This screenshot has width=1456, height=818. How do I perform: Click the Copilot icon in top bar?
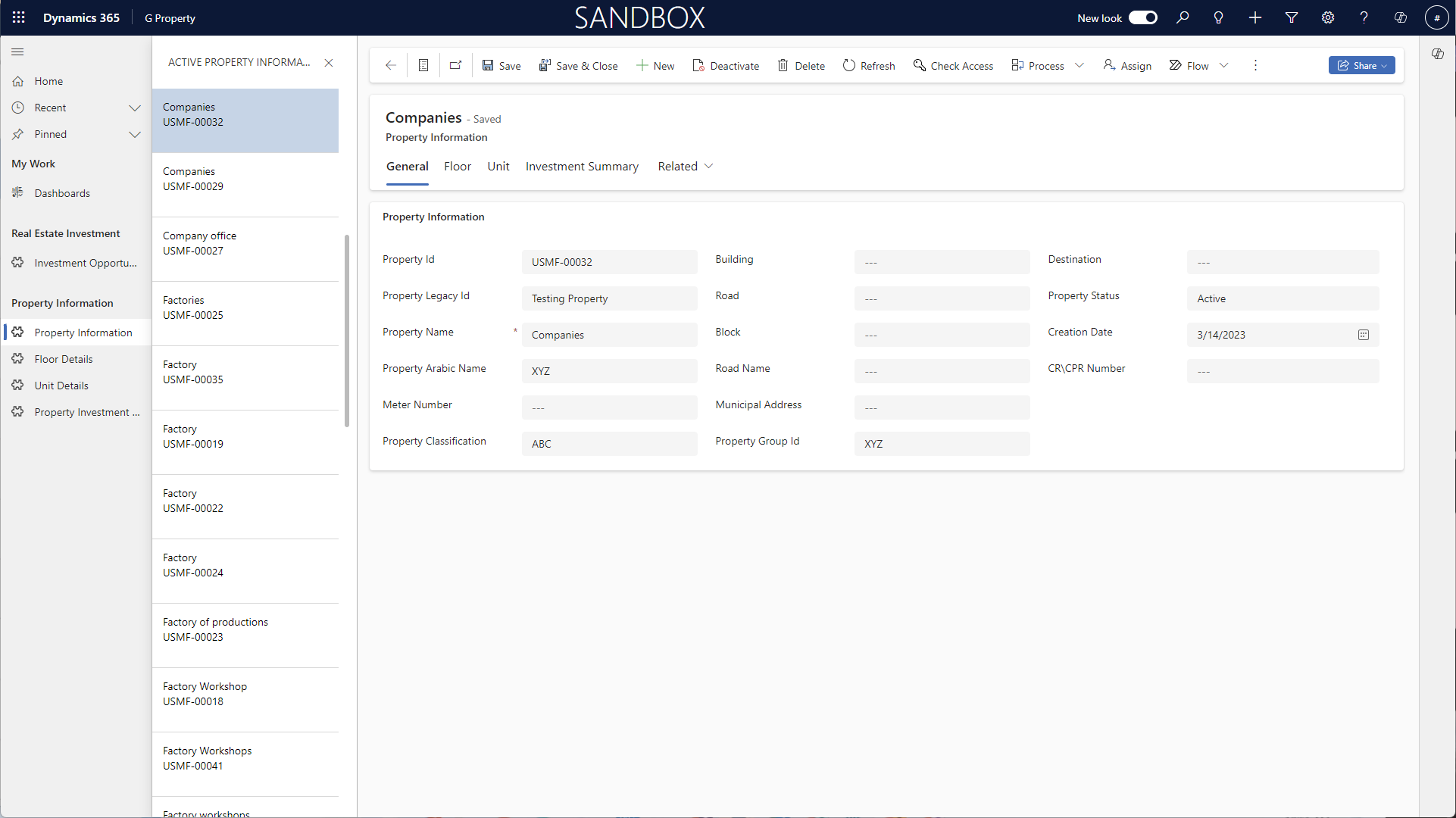(1401, 17)
